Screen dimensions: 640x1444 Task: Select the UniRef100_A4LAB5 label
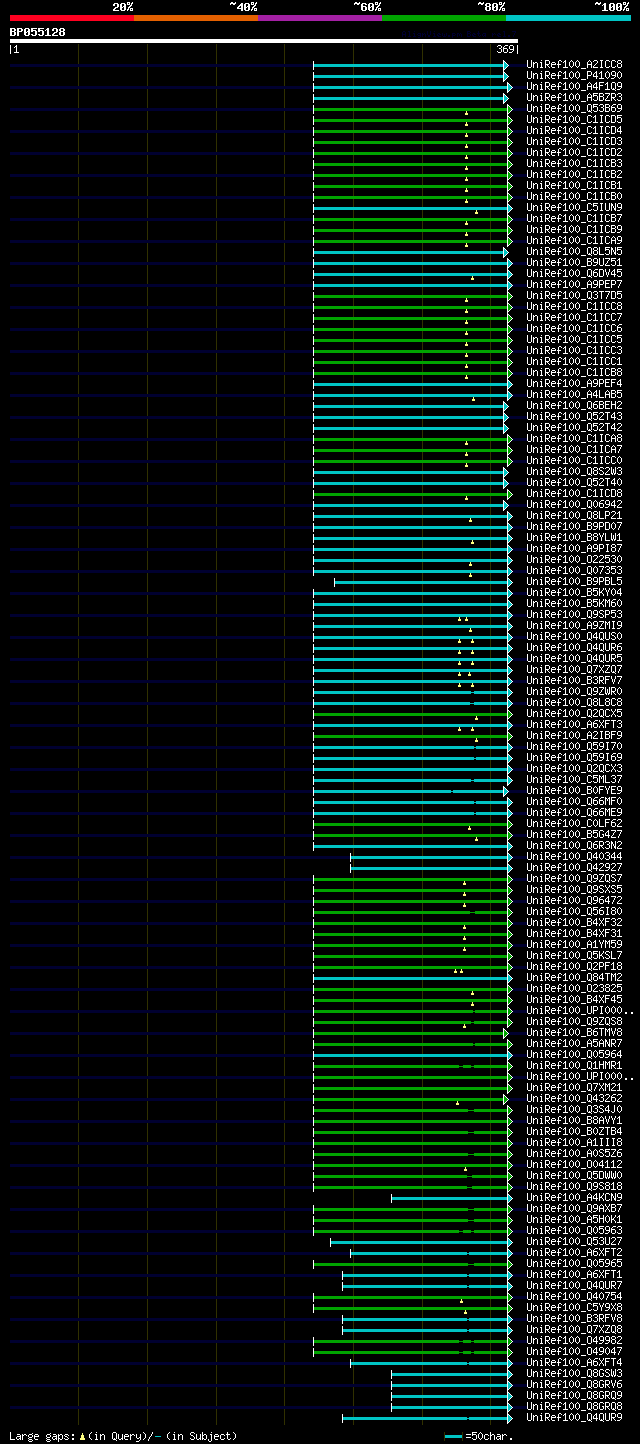click(574, 394)
